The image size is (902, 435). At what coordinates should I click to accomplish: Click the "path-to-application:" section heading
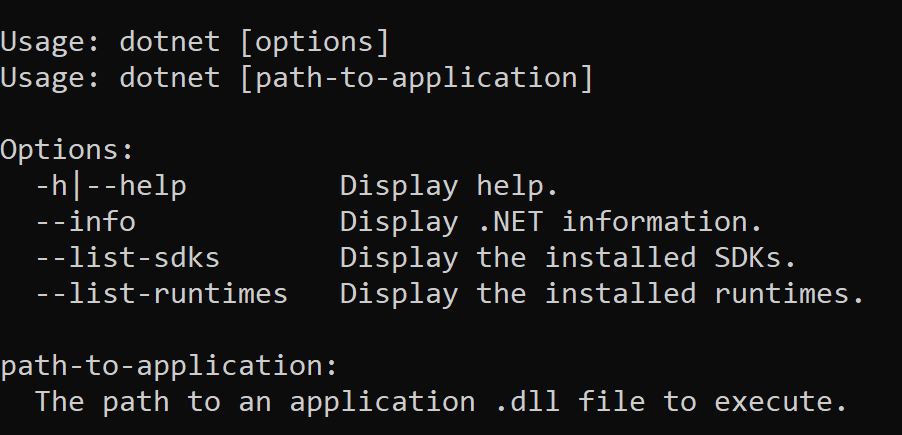169,366
